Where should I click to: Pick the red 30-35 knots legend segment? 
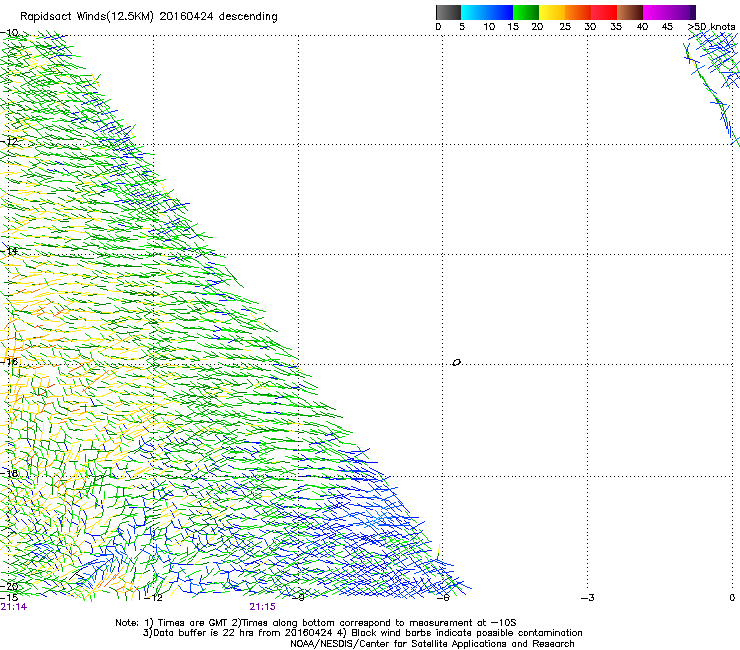(x=604, y=12)
